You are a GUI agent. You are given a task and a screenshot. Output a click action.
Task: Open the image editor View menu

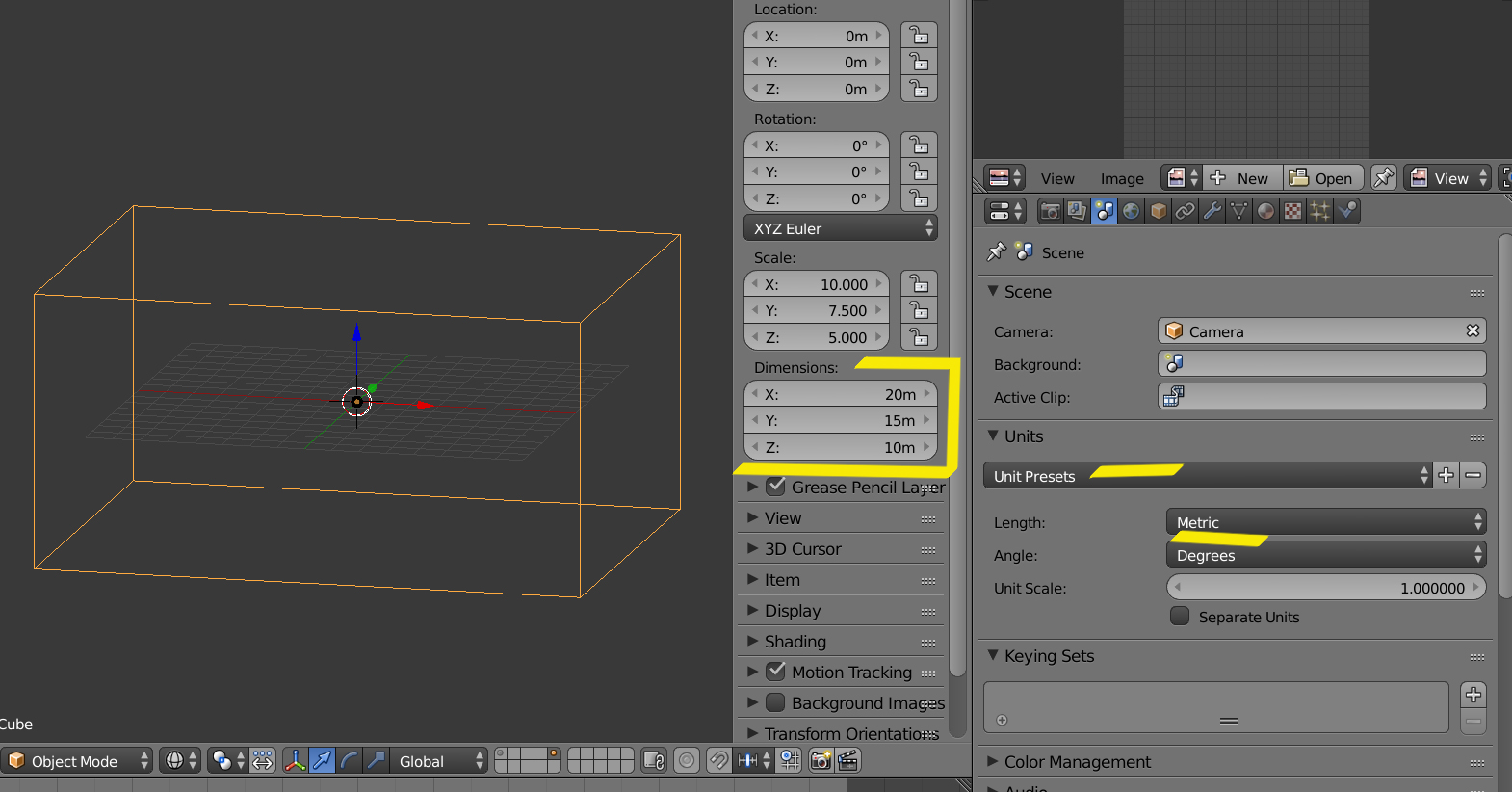[1057, 178]
